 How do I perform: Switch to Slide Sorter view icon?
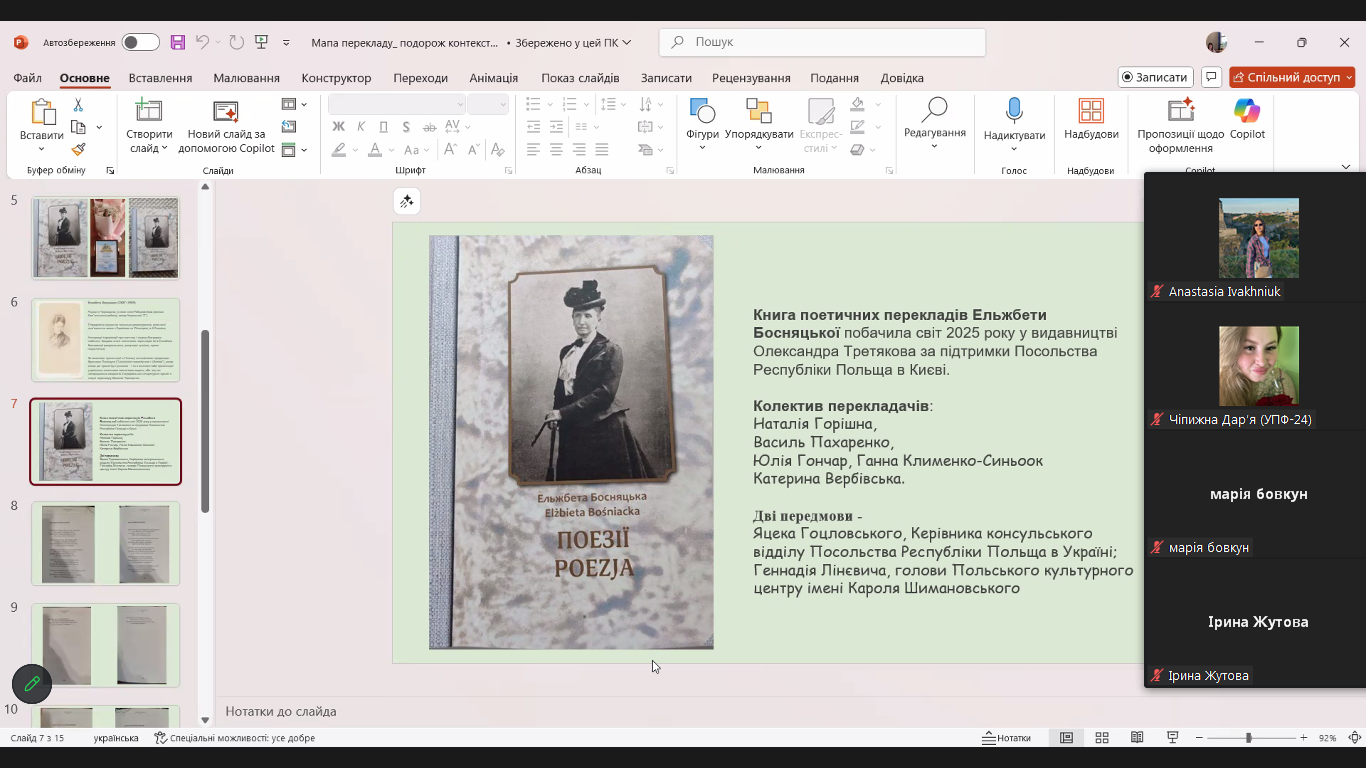tap(1102, 738)
